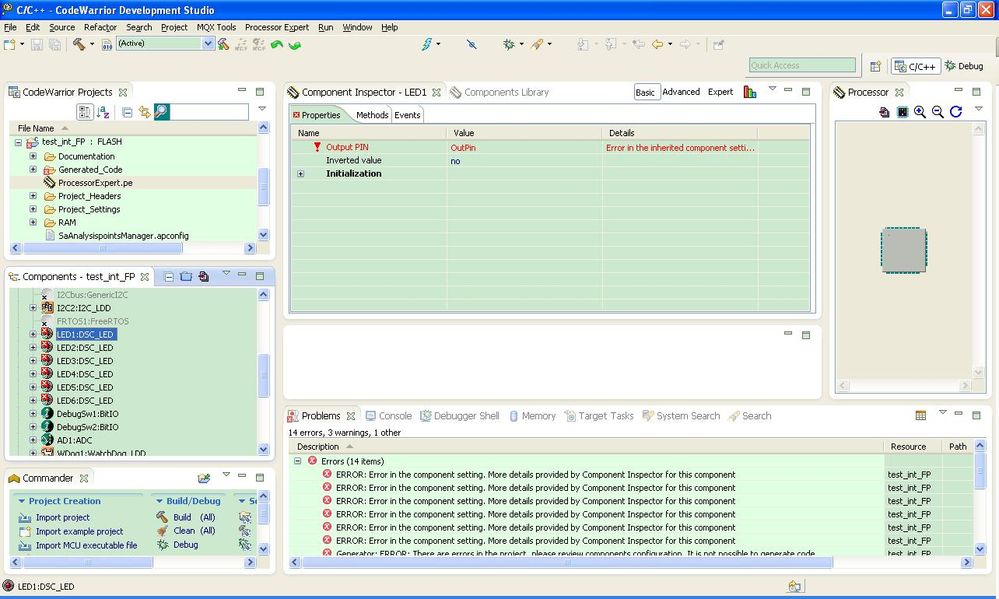Open the (Active) build configuration dropdown

click(x=208, y=43)
